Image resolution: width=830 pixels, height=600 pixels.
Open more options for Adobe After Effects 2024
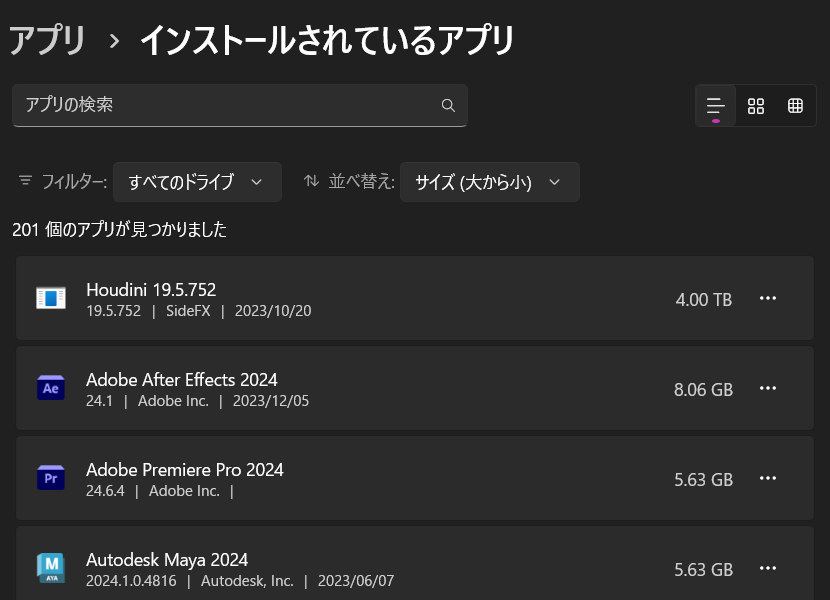[x=768, y=389]
